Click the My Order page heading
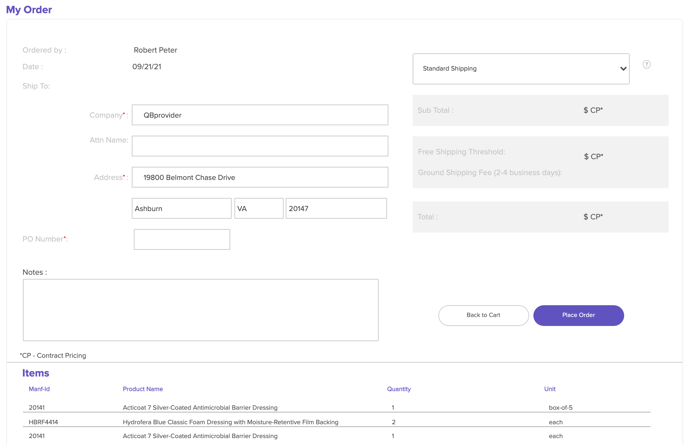This screenshot has height=445, width=688. [x=29, y=10]
